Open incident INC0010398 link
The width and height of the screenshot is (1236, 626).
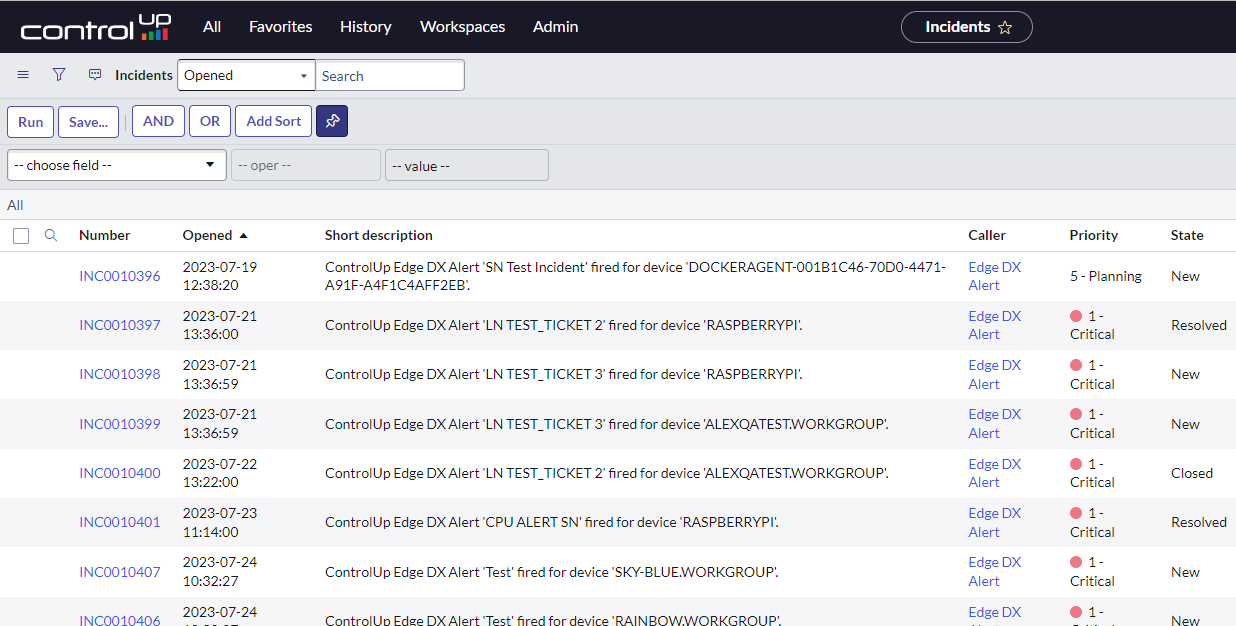(119, 374)
